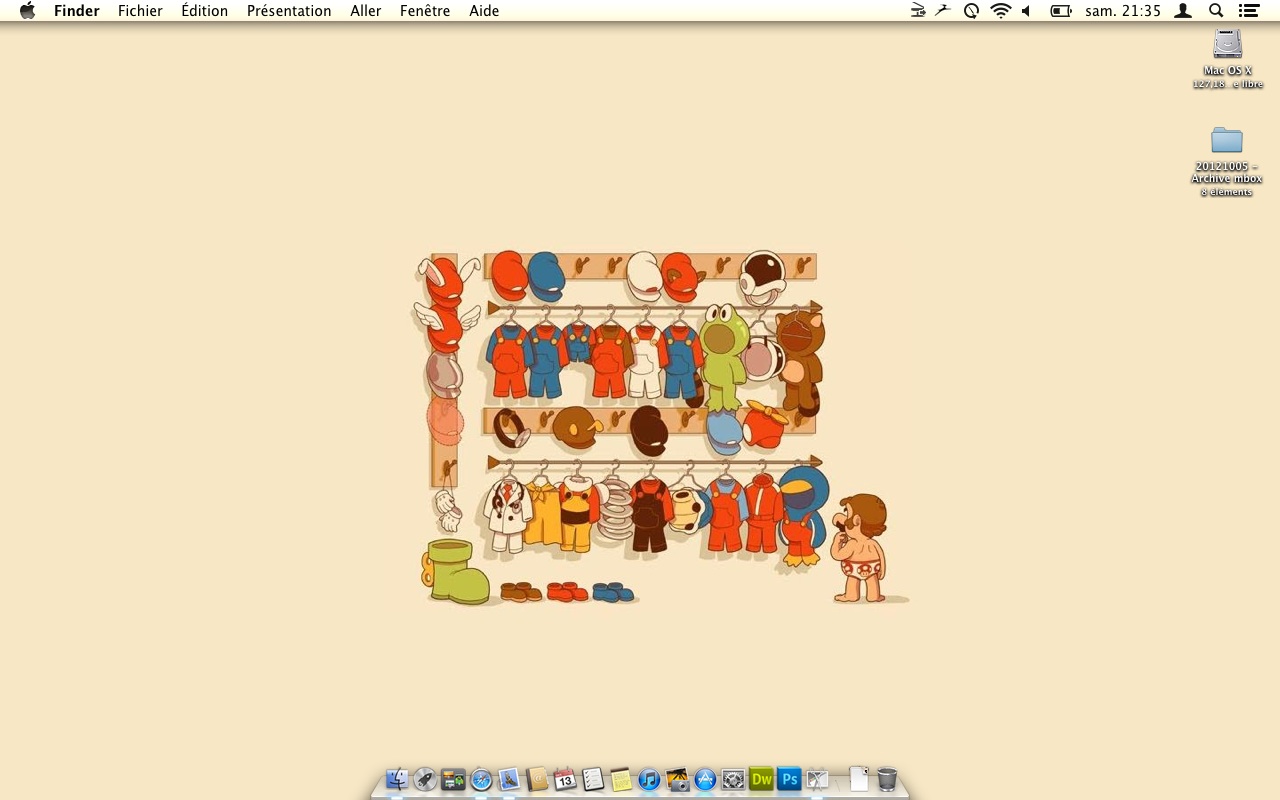
Task: Open System Preferences gear icon
Action: click(734, 779)
